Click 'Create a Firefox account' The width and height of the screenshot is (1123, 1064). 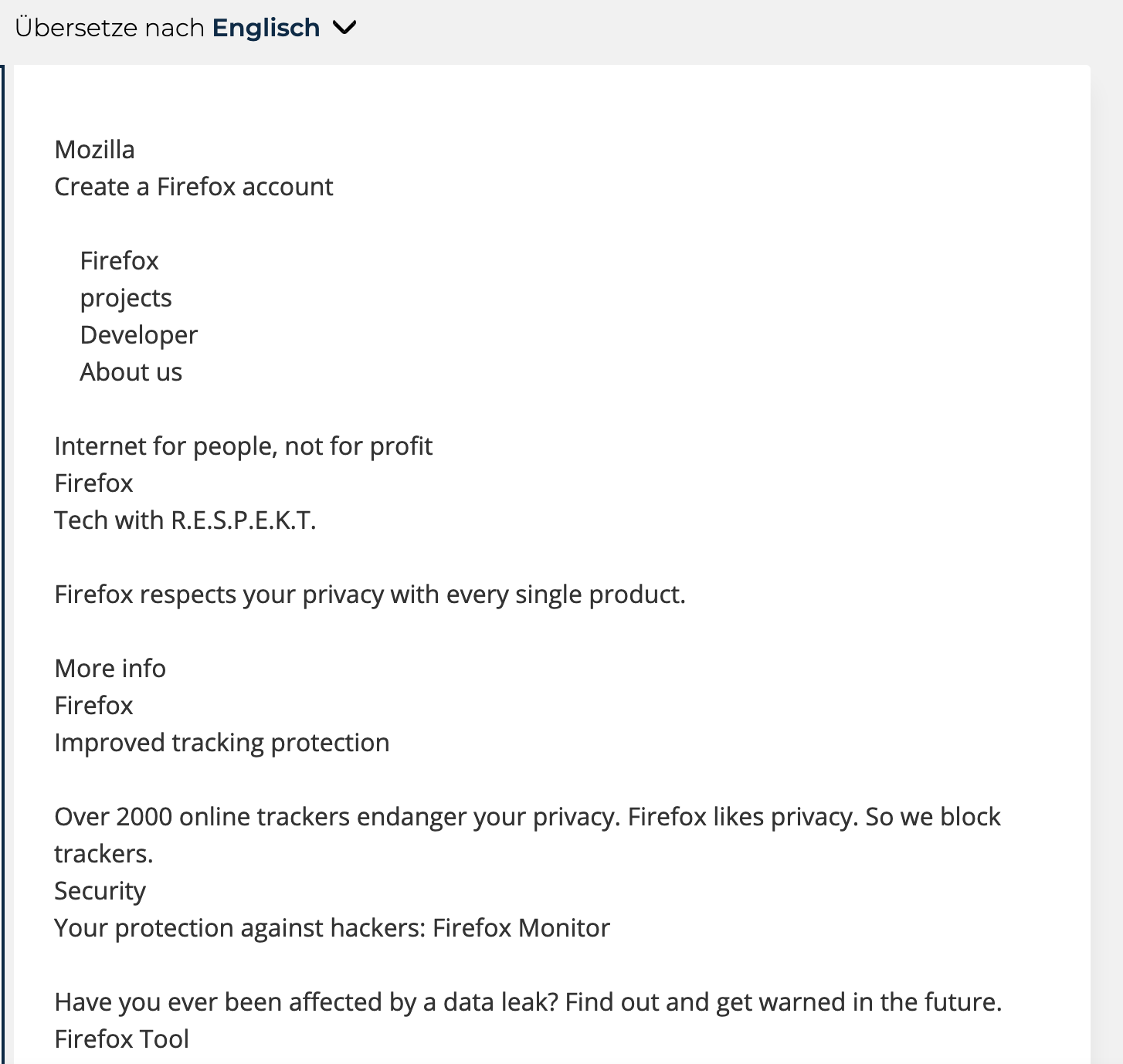[x=194, y=187]
